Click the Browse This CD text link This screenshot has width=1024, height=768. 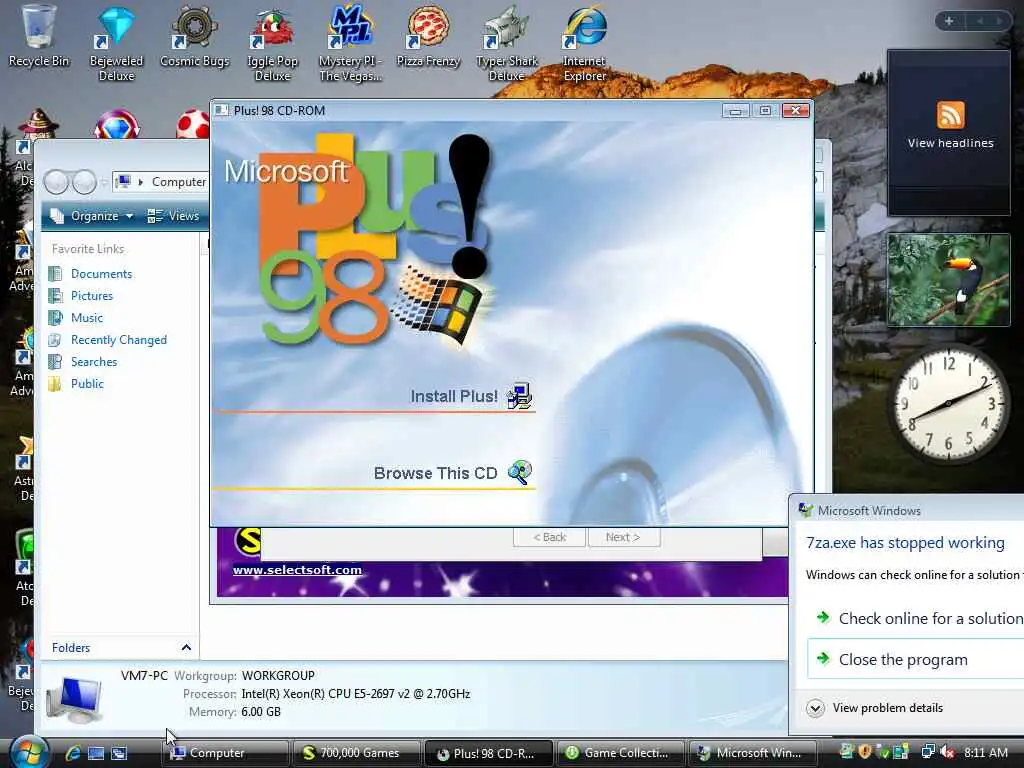(436, 473)
